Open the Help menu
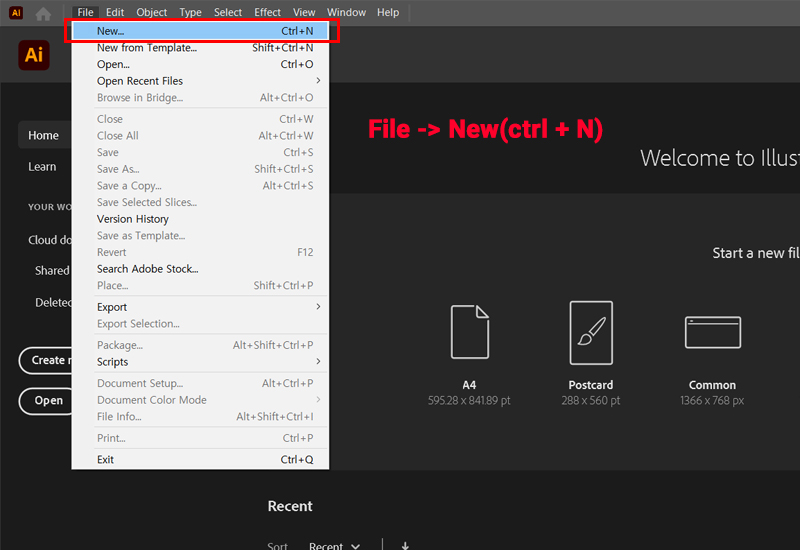 pyautogui.click(x=388, y=12)
